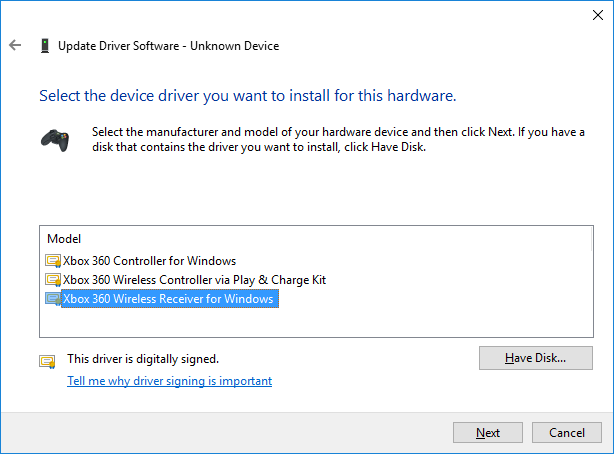Select Xbox 360 Controller for Windows model
The width and height of the screenshot is (614, 454).
[x=149, y=261]
